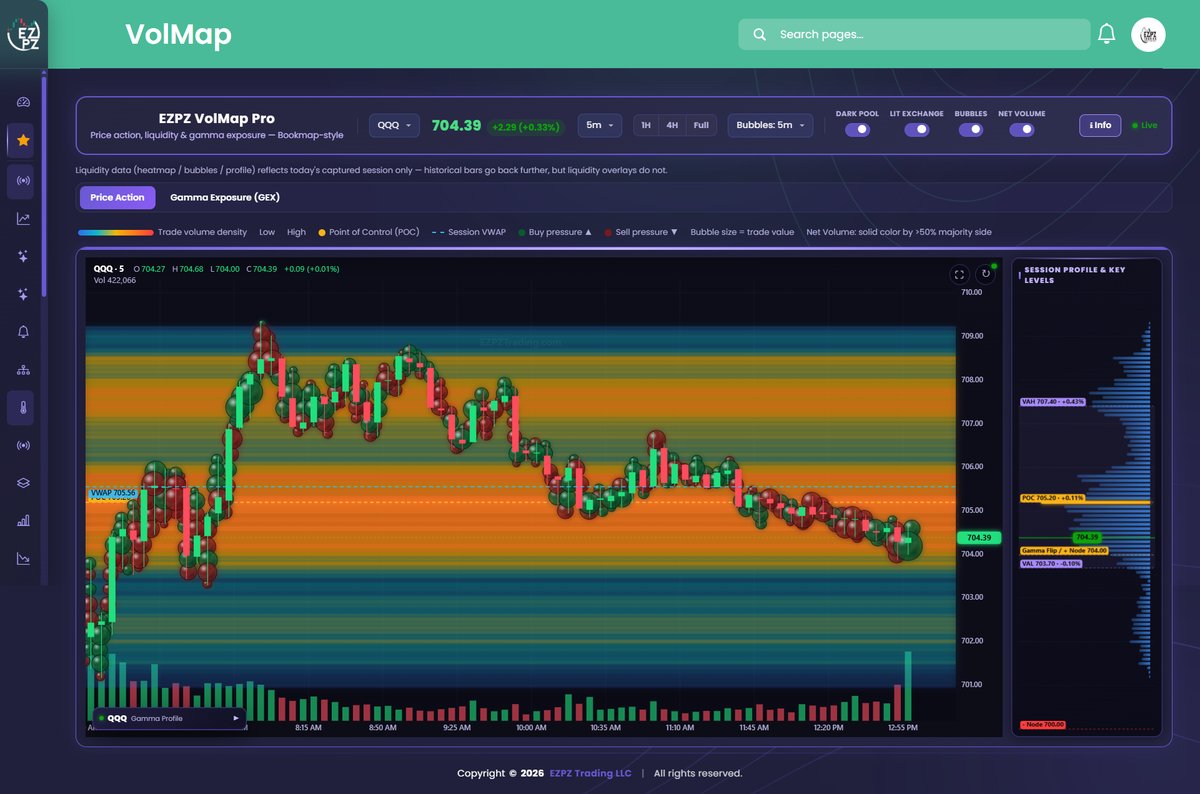Screen dimensions: 1200x794
Task: Click the VAH 707.40 level label
Action: tap(1053, 401)
